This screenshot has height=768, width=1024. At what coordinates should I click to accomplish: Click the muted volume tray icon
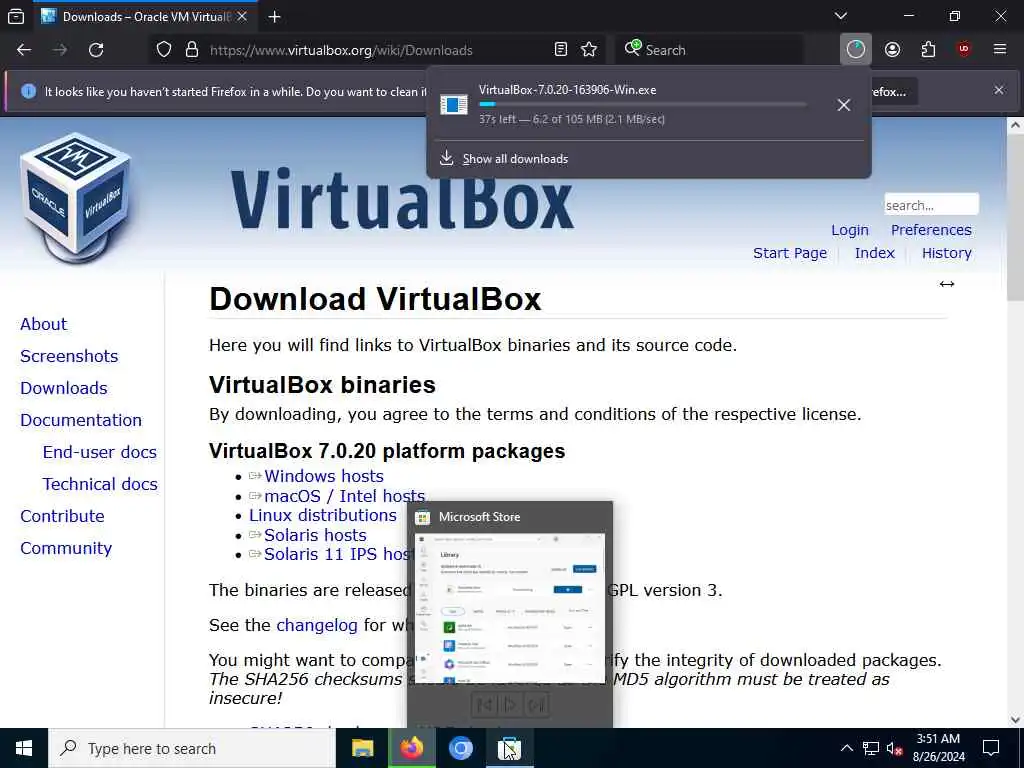pyautogui.click(x=895, y=748)
